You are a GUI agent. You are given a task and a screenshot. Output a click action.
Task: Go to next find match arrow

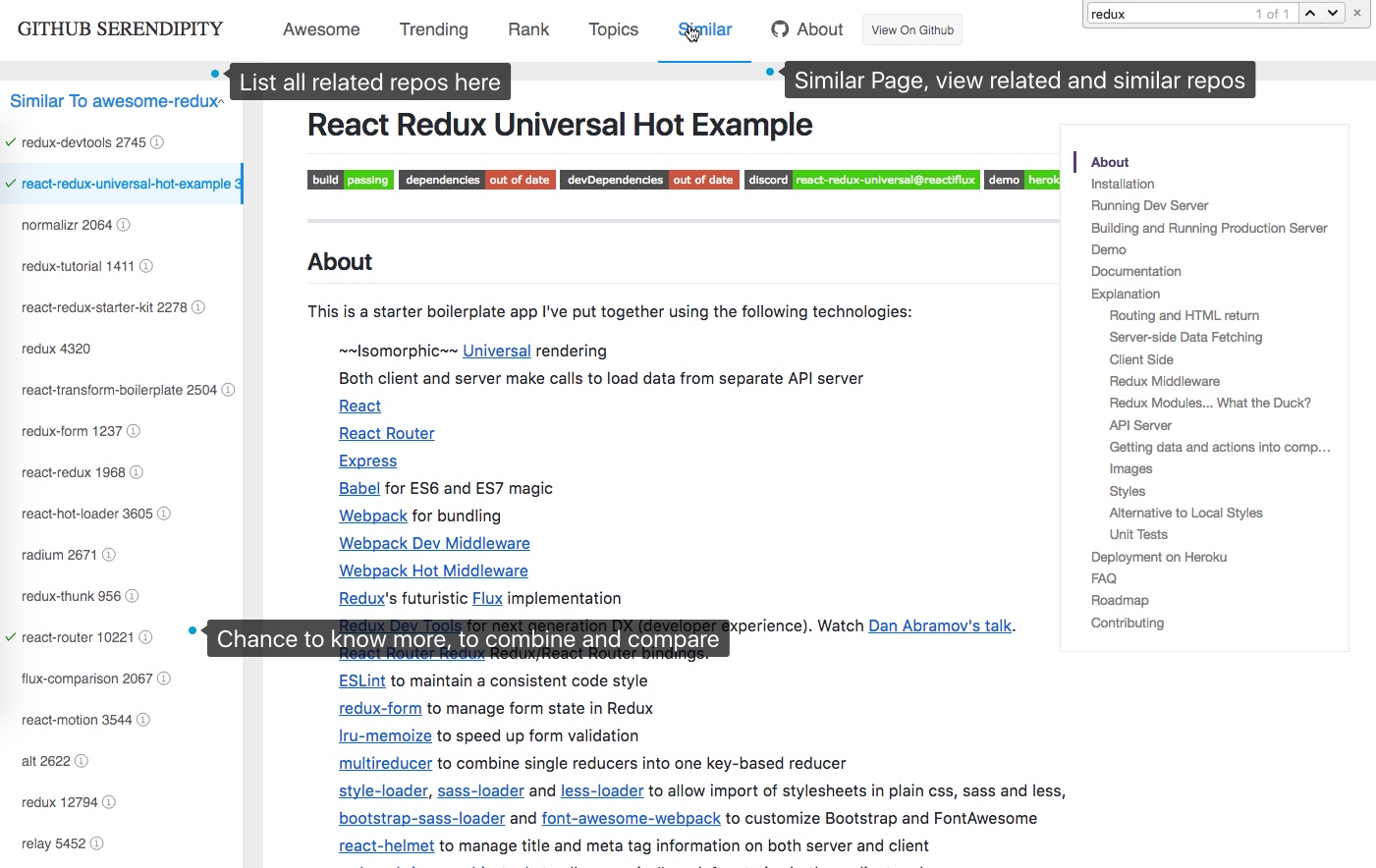click(1333, 14)
